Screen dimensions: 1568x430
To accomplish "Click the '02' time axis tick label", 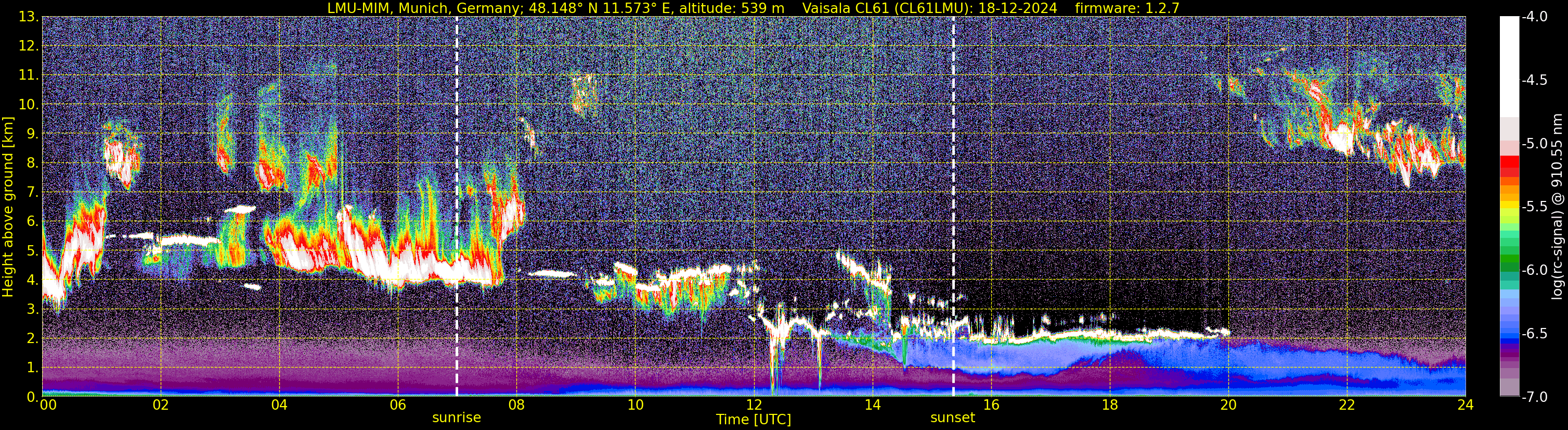I will 161,405.
